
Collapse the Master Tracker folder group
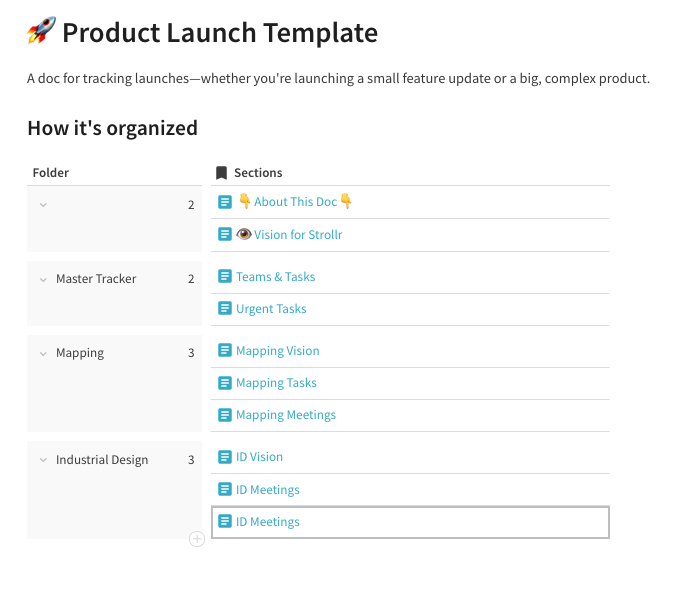pyautogui.click(x=43, y=280)
